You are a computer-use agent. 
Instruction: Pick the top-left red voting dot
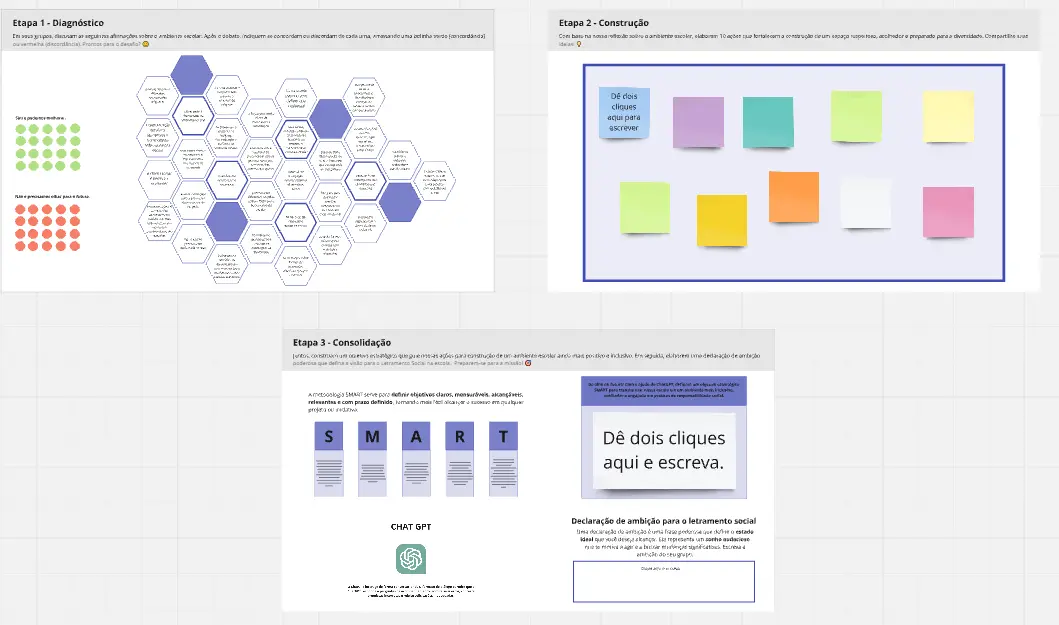click(x=20, y=209)
